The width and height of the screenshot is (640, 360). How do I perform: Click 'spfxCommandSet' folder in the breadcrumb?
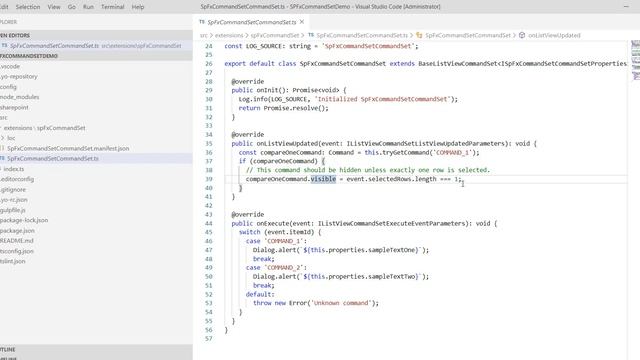[x=275, y=36]
